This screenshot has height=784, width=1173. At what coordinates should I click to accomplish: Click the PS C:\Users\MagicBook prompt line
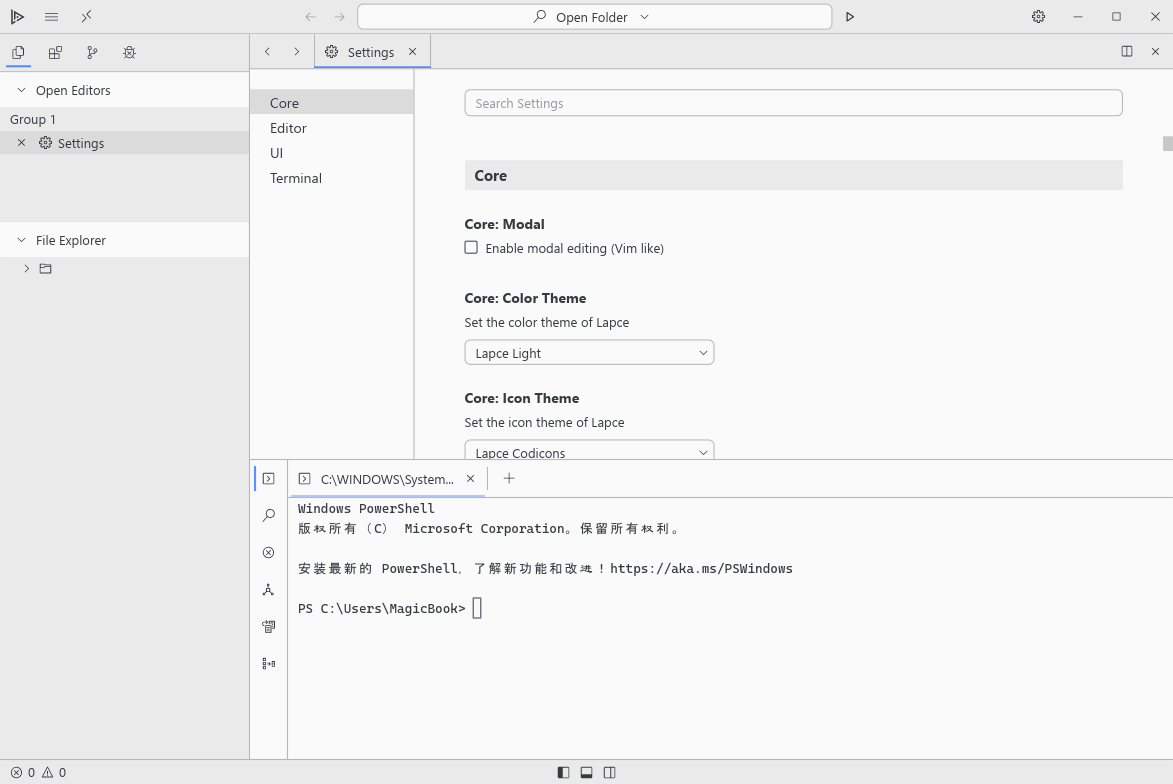382,608
